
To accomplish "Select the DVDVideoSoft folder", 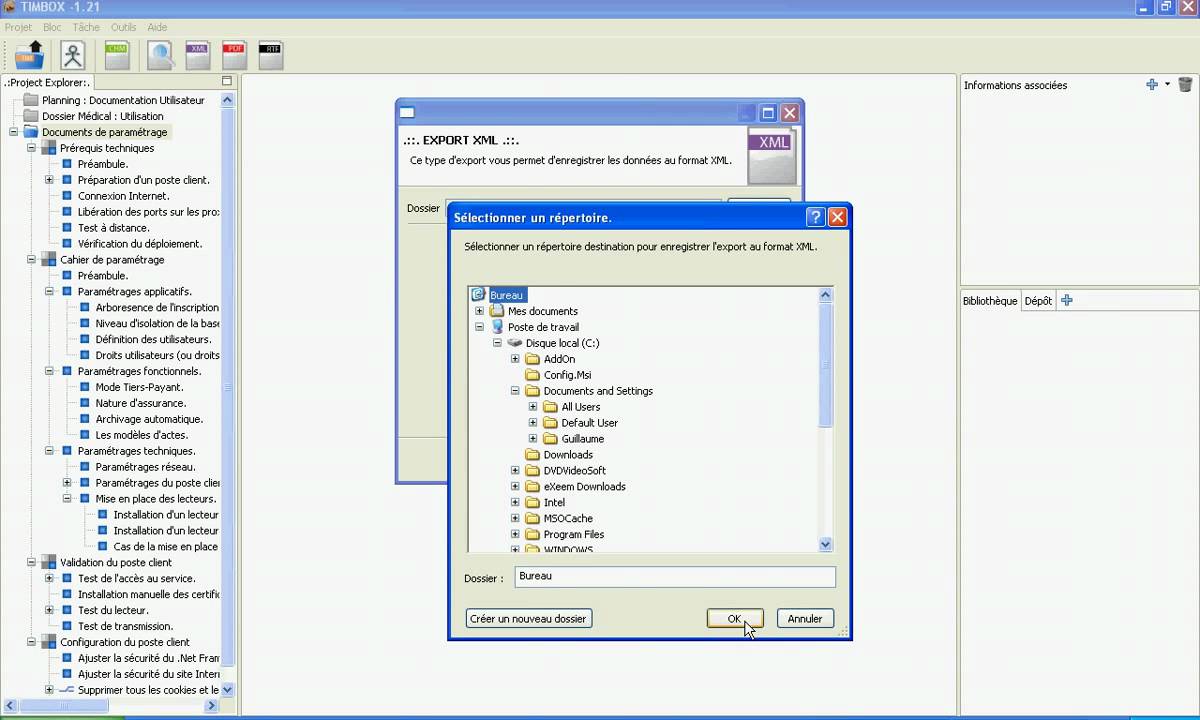I will point(574,471).
